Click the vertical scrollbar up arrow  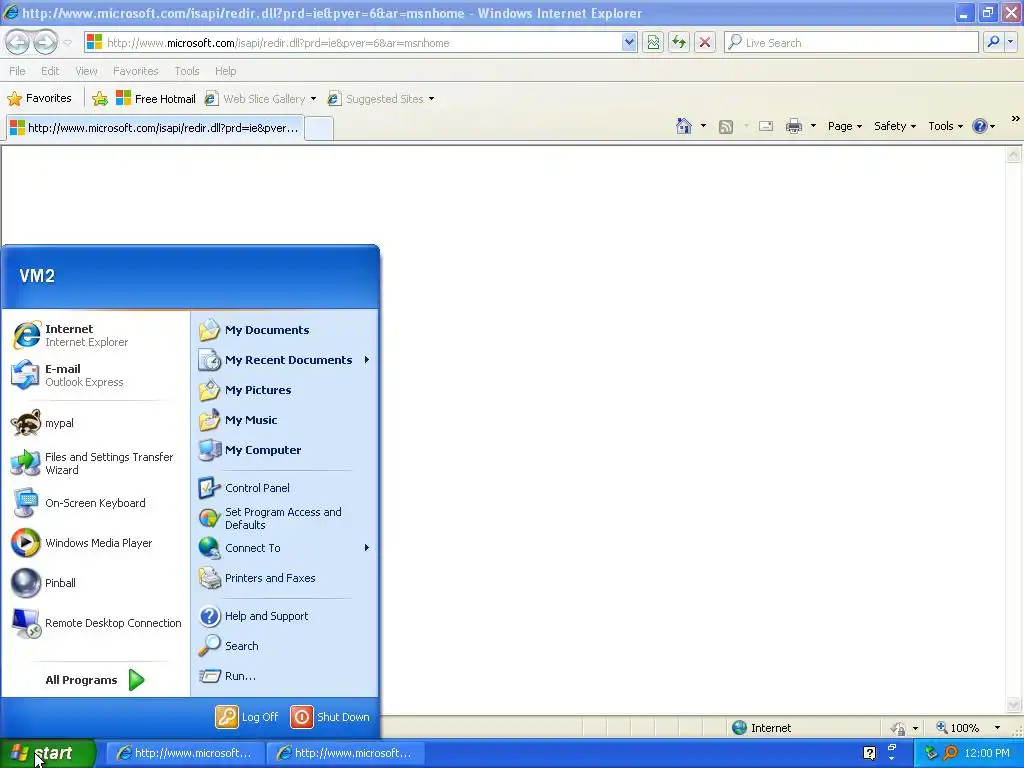click(1014, 155)
